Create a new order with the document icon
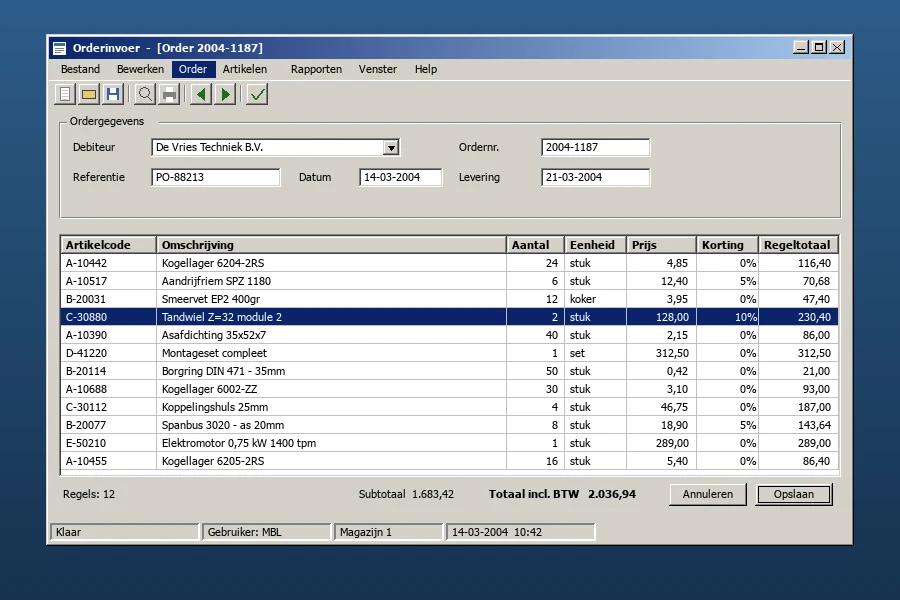This screenshot has height=600, width=900. click(65, 94)
